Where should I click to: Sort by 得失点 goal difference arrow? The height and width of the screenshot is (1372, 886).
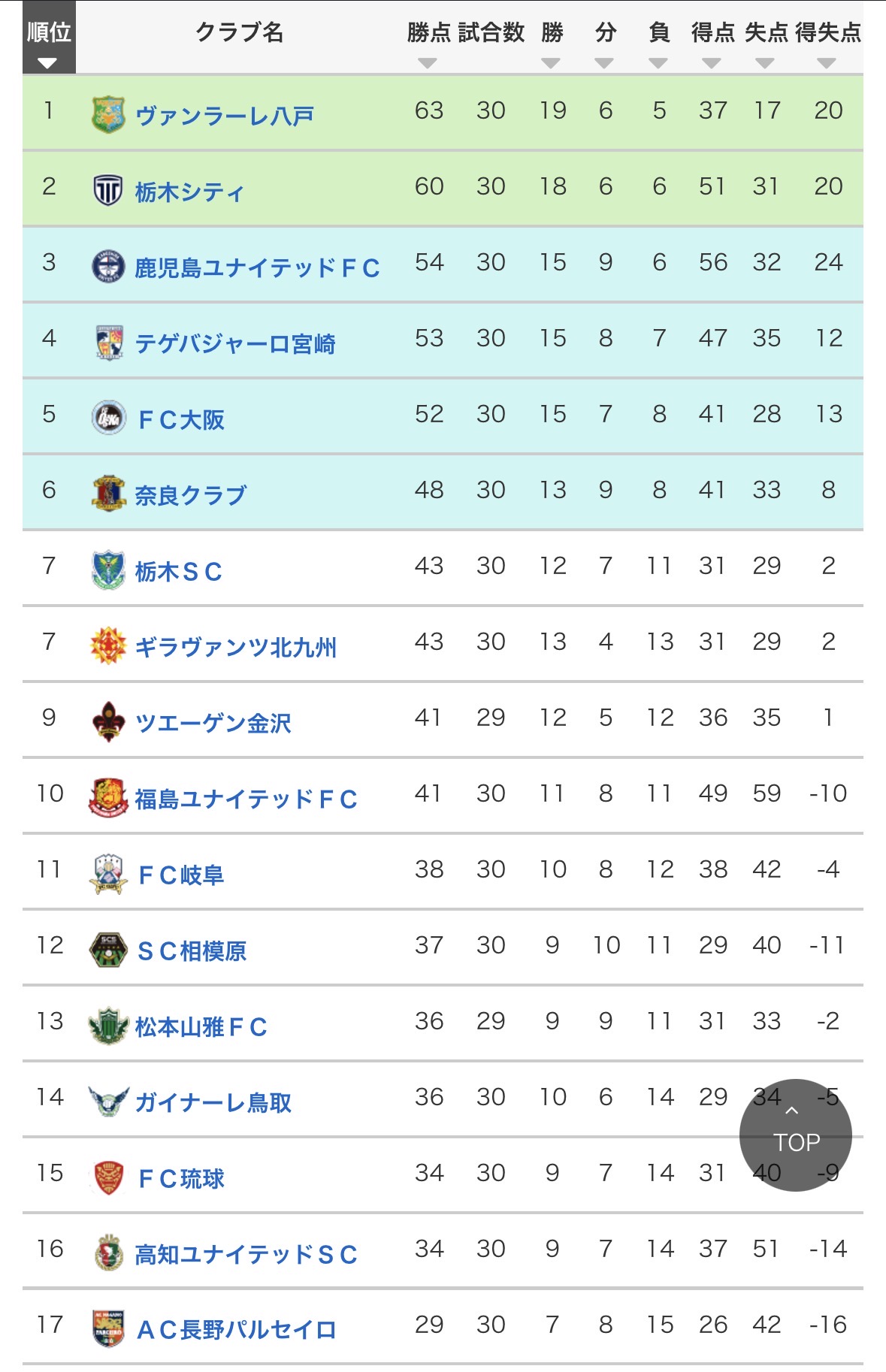(x=827, y=63)
